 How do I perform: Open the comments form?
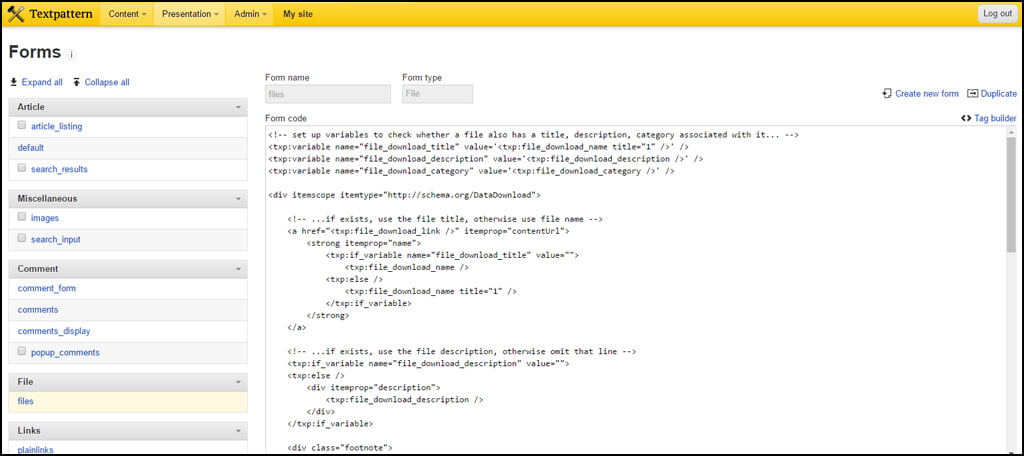pos(38,310)
